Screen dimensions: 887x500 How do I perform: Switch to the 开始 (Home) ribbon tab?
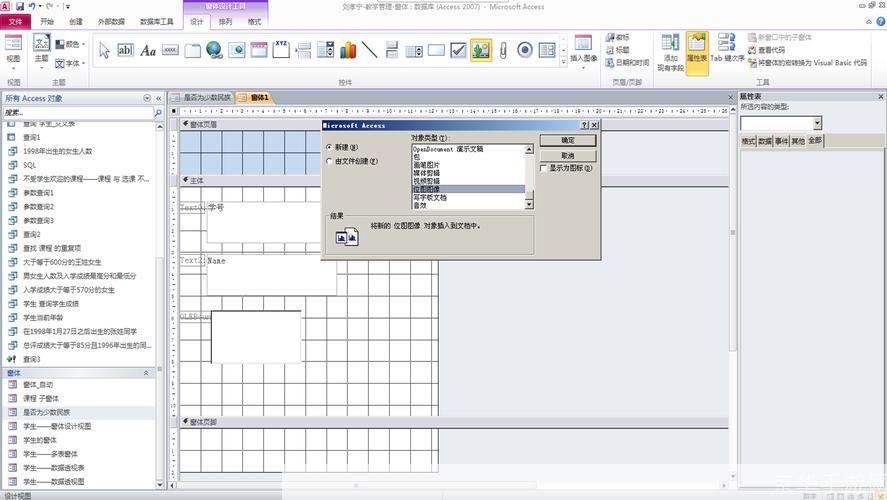tap(47, 21)
